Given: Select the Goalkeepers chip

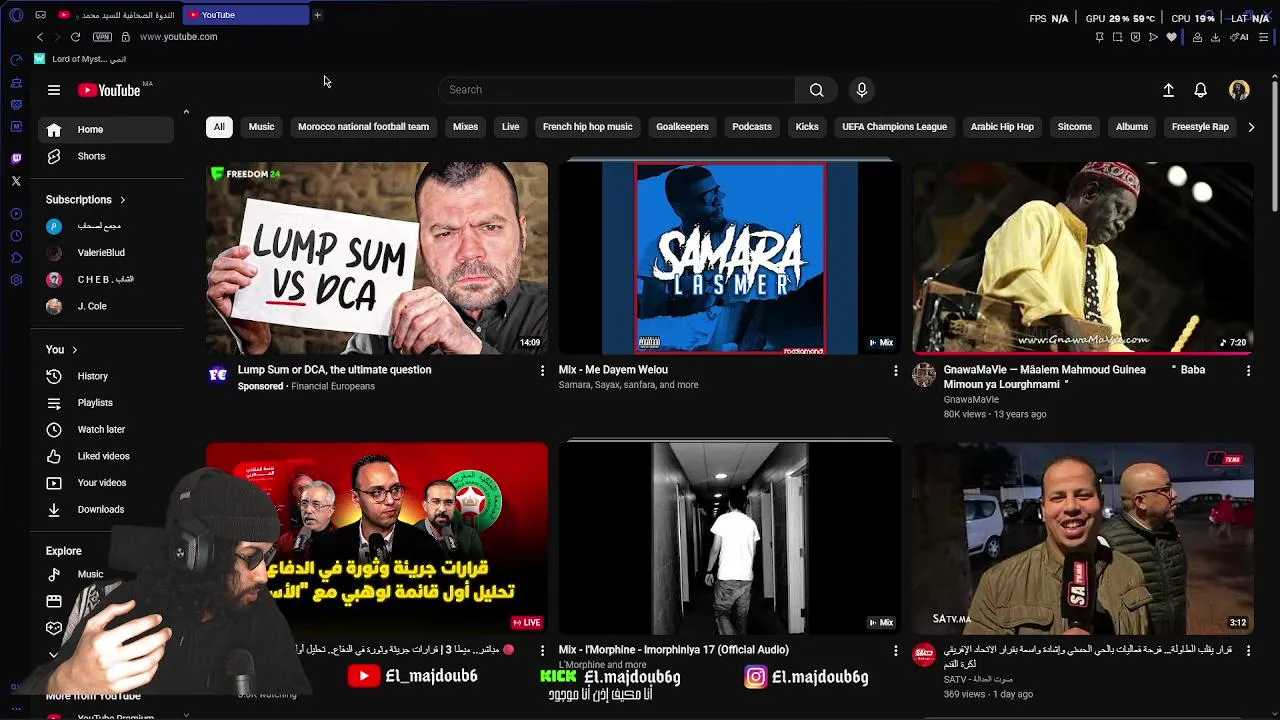Looking at the screenshot, I should pos(682,127).
